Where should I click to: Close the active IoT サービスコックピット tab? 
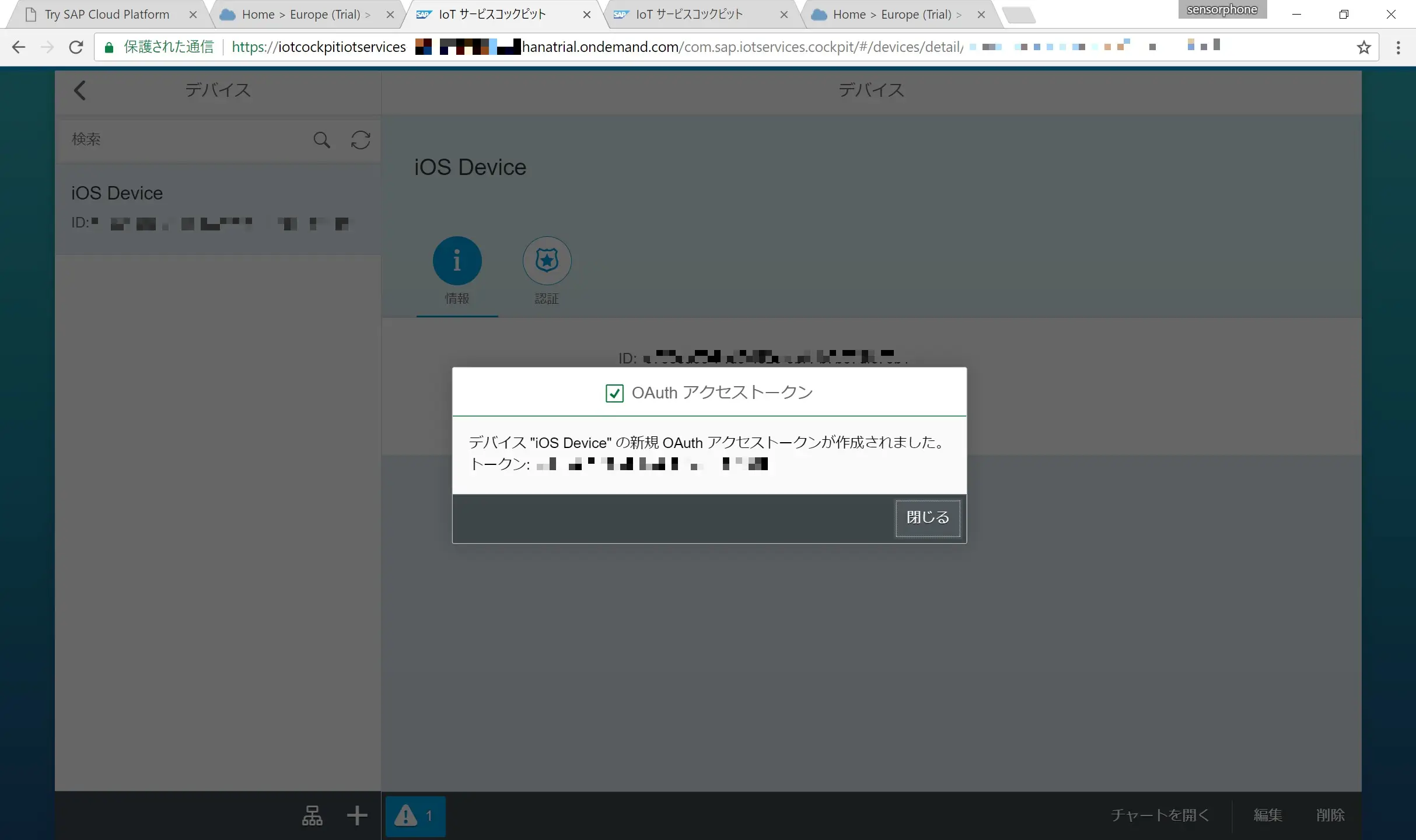pos(587,15)
